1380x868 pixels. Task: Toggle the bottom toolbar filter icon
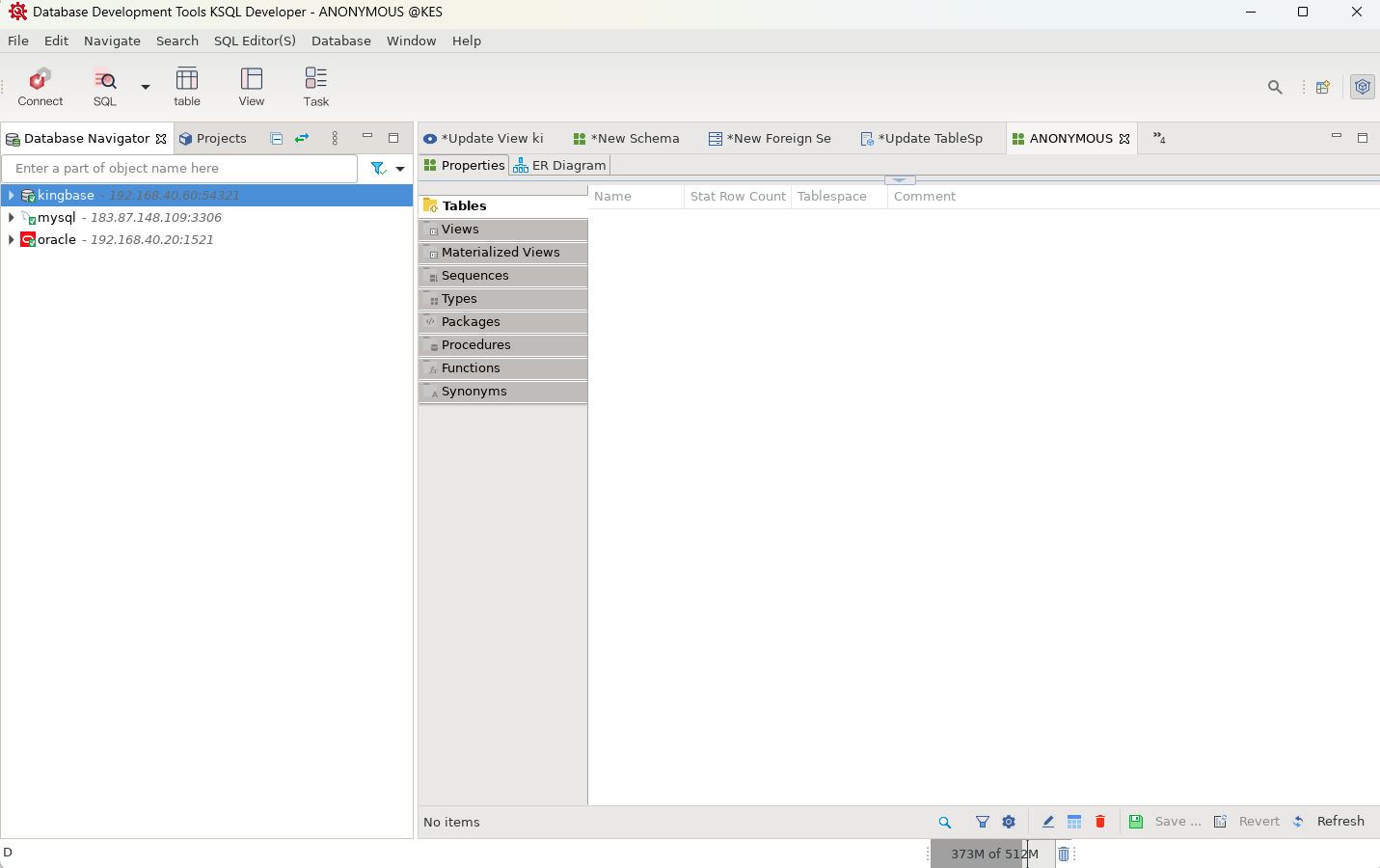coord(982,822)
